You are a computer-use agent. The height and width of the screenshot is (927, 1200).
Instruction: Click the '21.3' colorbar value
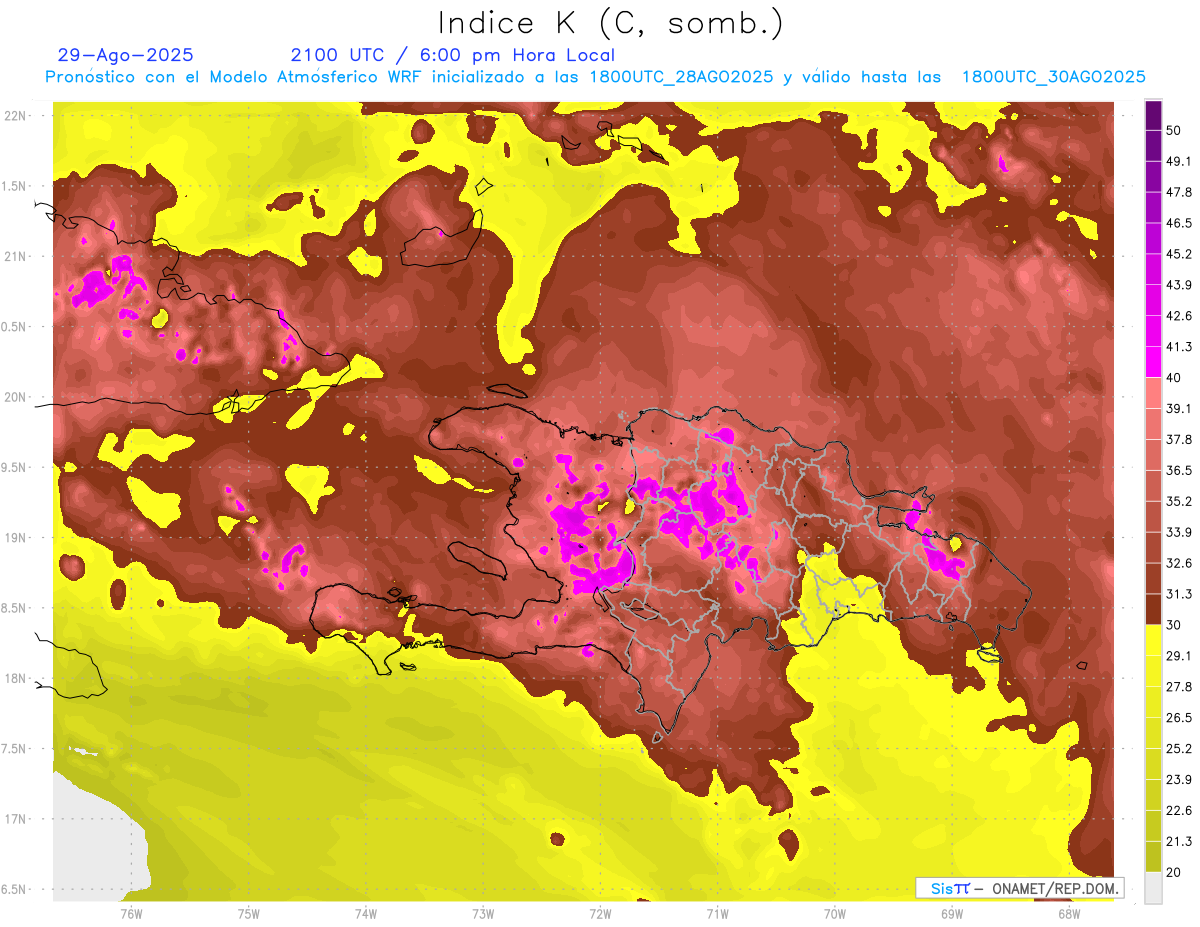coord(1179,842)
